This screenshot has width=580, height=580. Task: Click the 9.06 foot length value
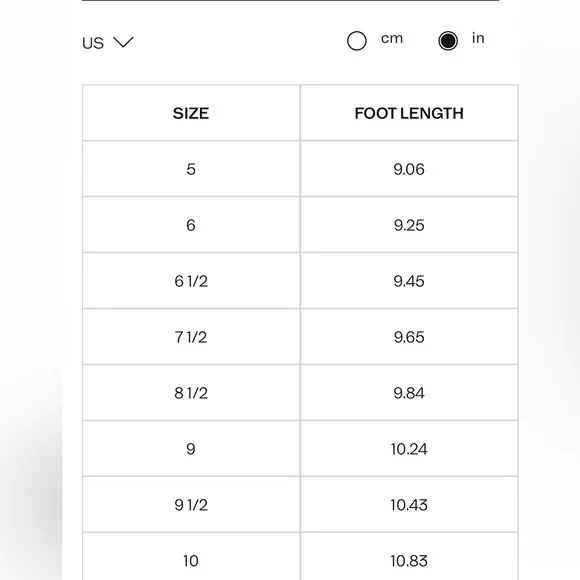[x=409, y=169]
